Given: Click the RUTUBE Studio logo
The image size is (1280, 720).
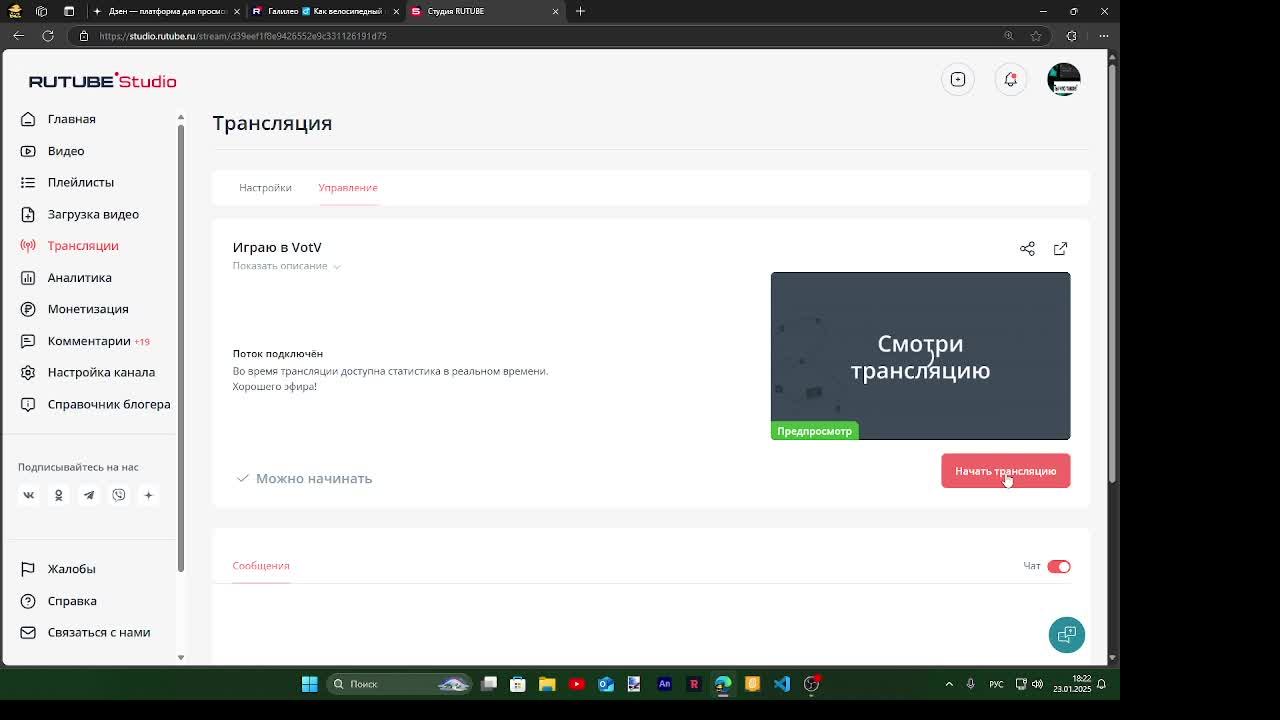Looking at the screenshot, I should [x=102, y=81].
